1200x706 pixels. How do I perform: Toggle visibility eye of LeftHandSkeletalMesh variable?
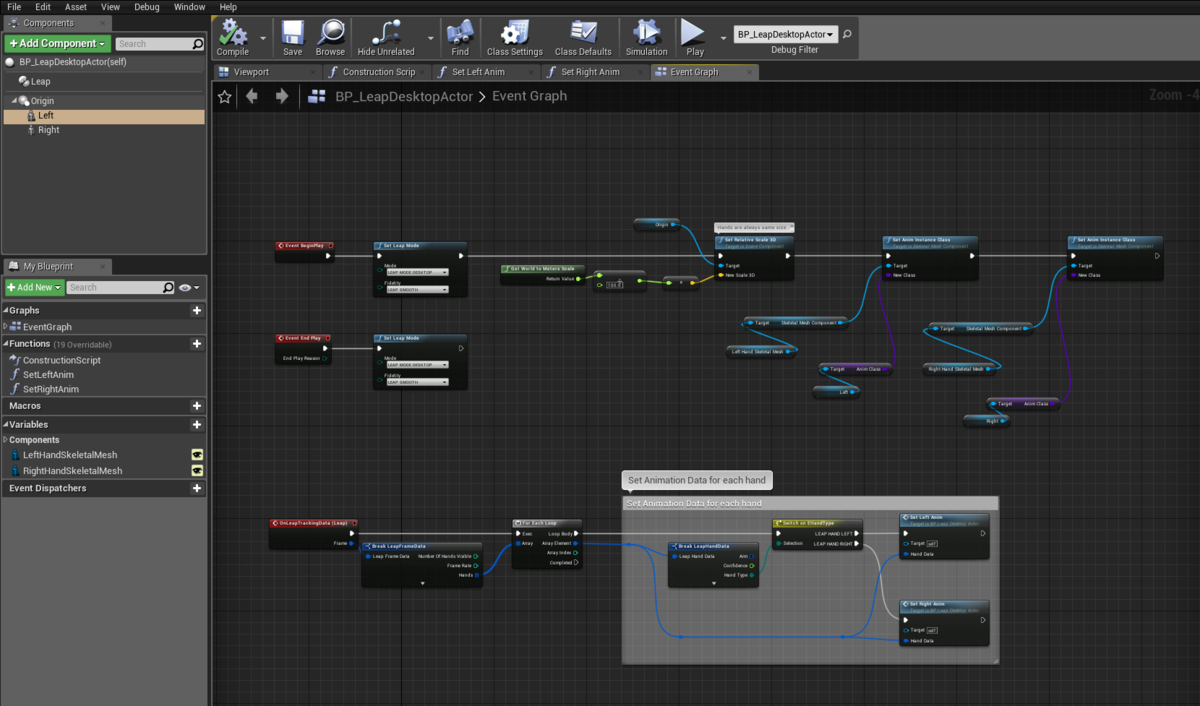(x=197, y=455)
